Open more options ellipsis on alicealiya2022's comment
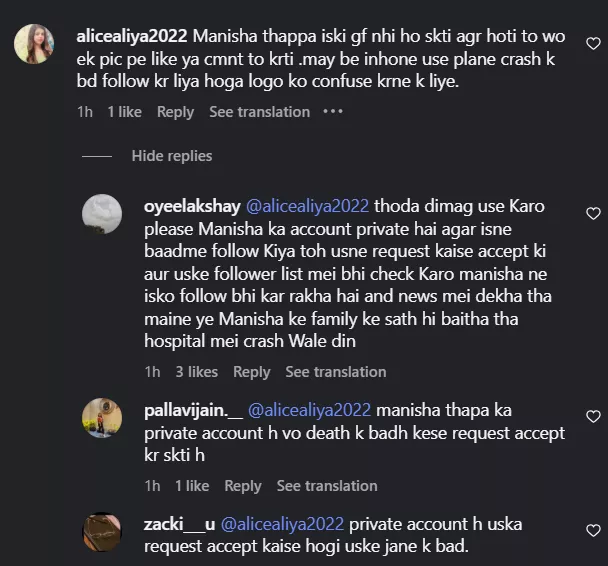 333,112
